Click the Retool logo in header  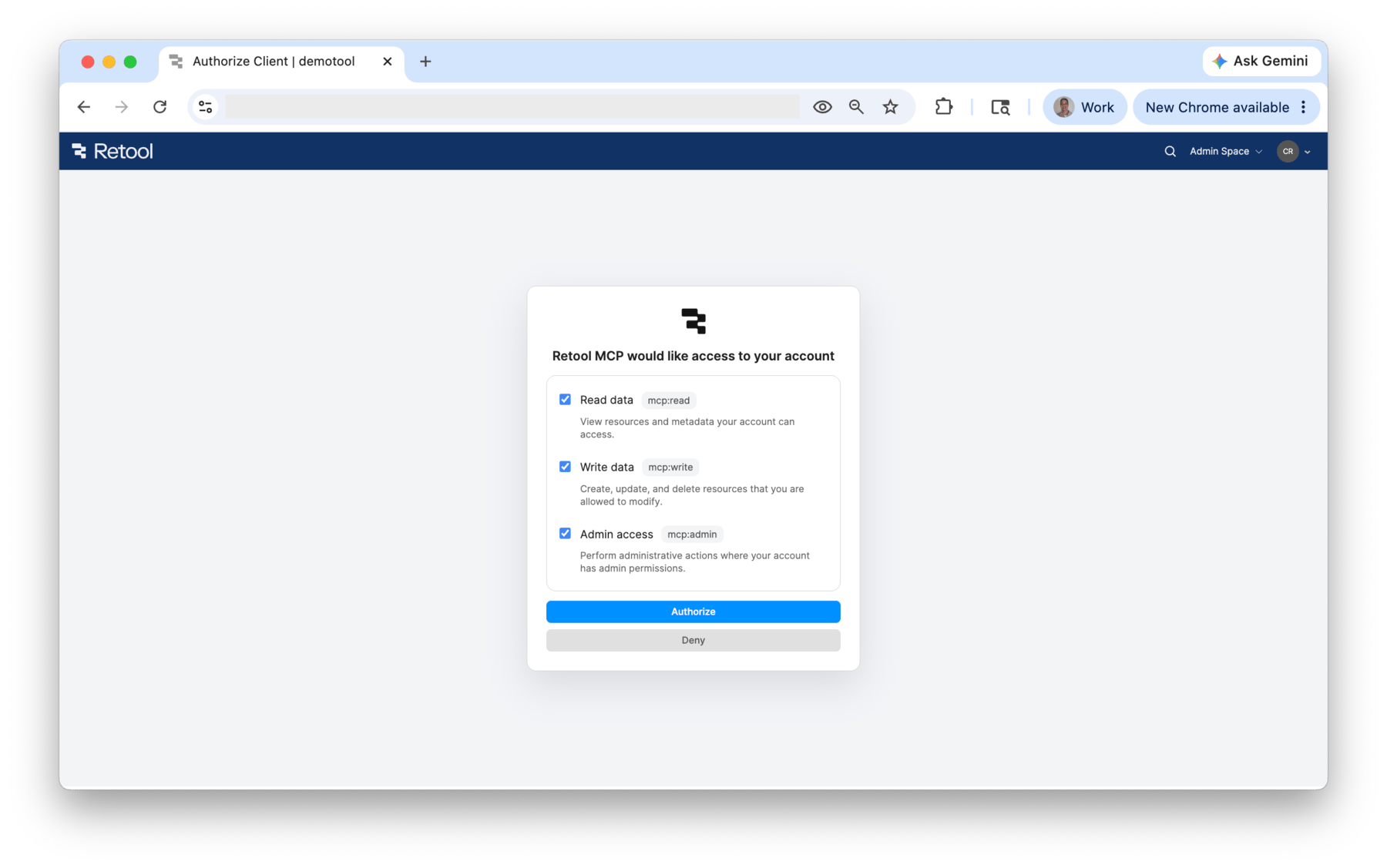point(113,151)
